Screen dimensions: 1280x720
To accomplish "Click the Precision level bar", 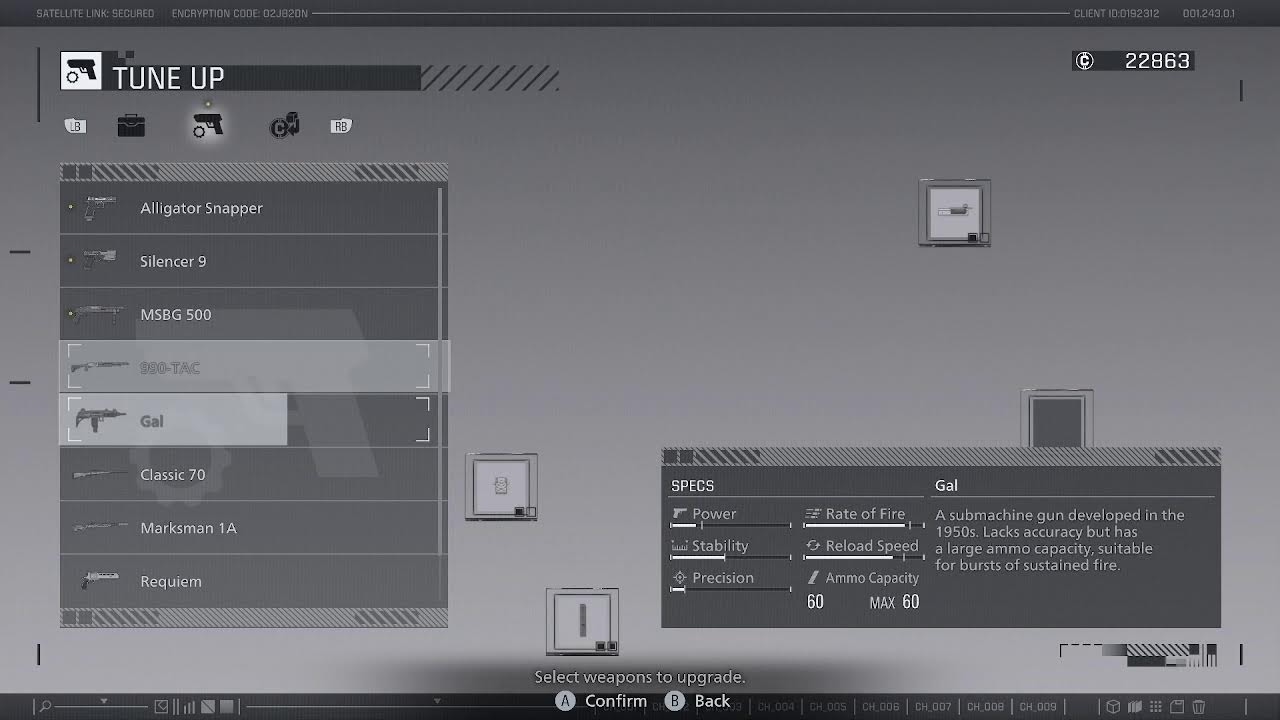I will (731, 589).
